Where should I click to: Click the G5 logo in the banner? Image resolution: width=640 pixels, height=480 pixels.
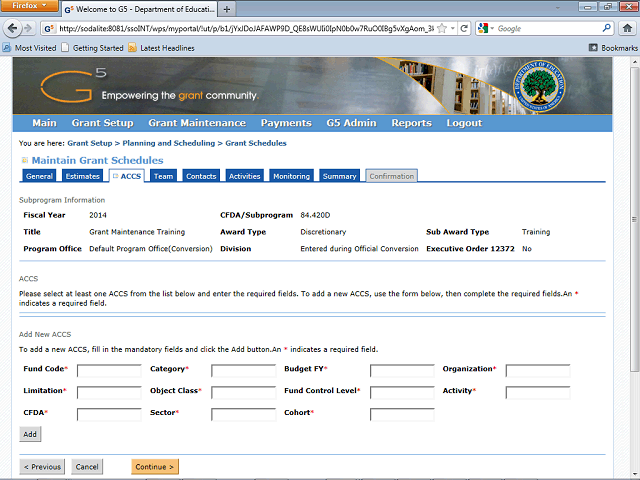click(73, 85)
